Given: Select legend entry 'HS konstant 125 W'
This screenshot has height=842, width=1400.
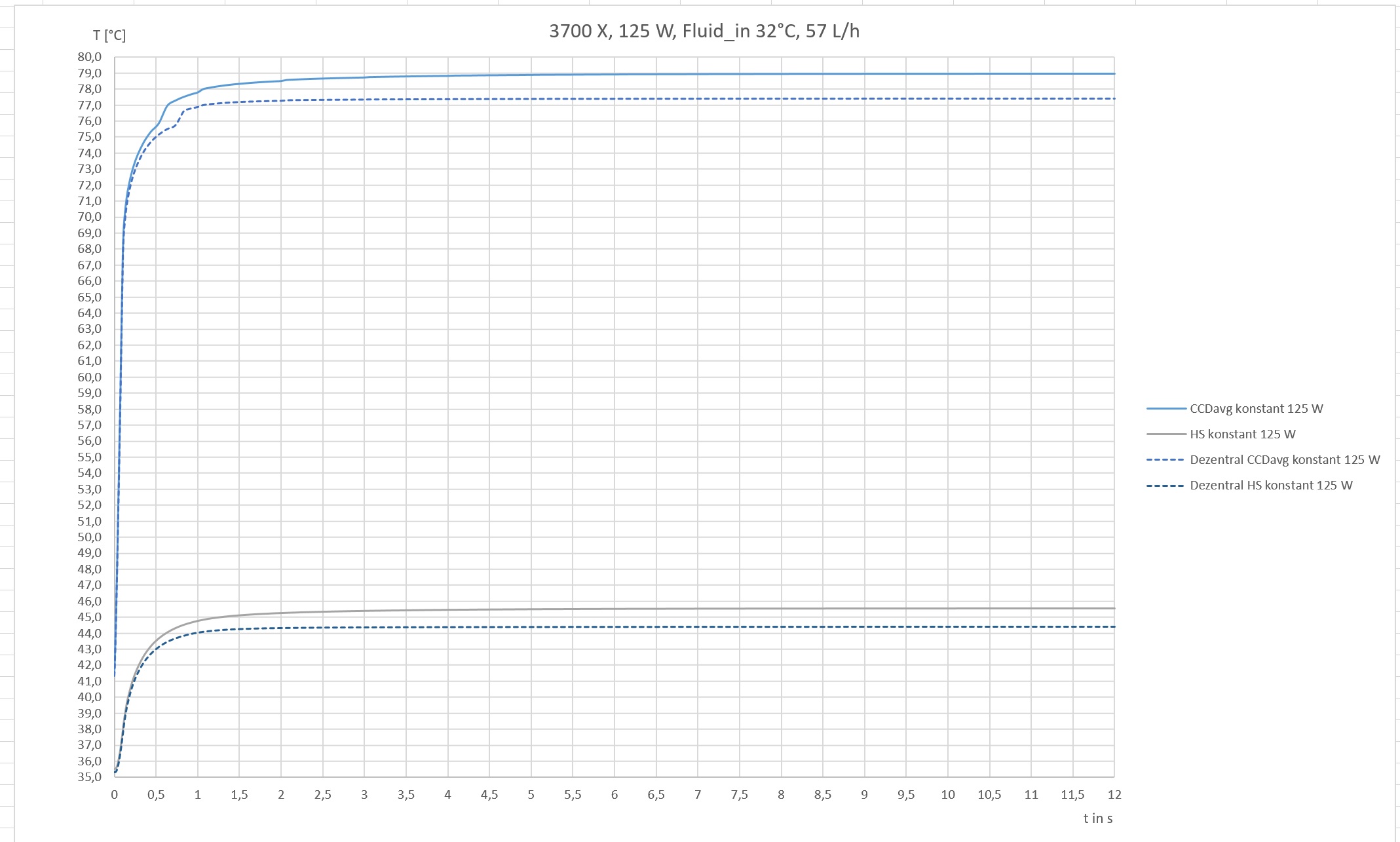Looking at the screenshot, I should [x=1242, y=434].
